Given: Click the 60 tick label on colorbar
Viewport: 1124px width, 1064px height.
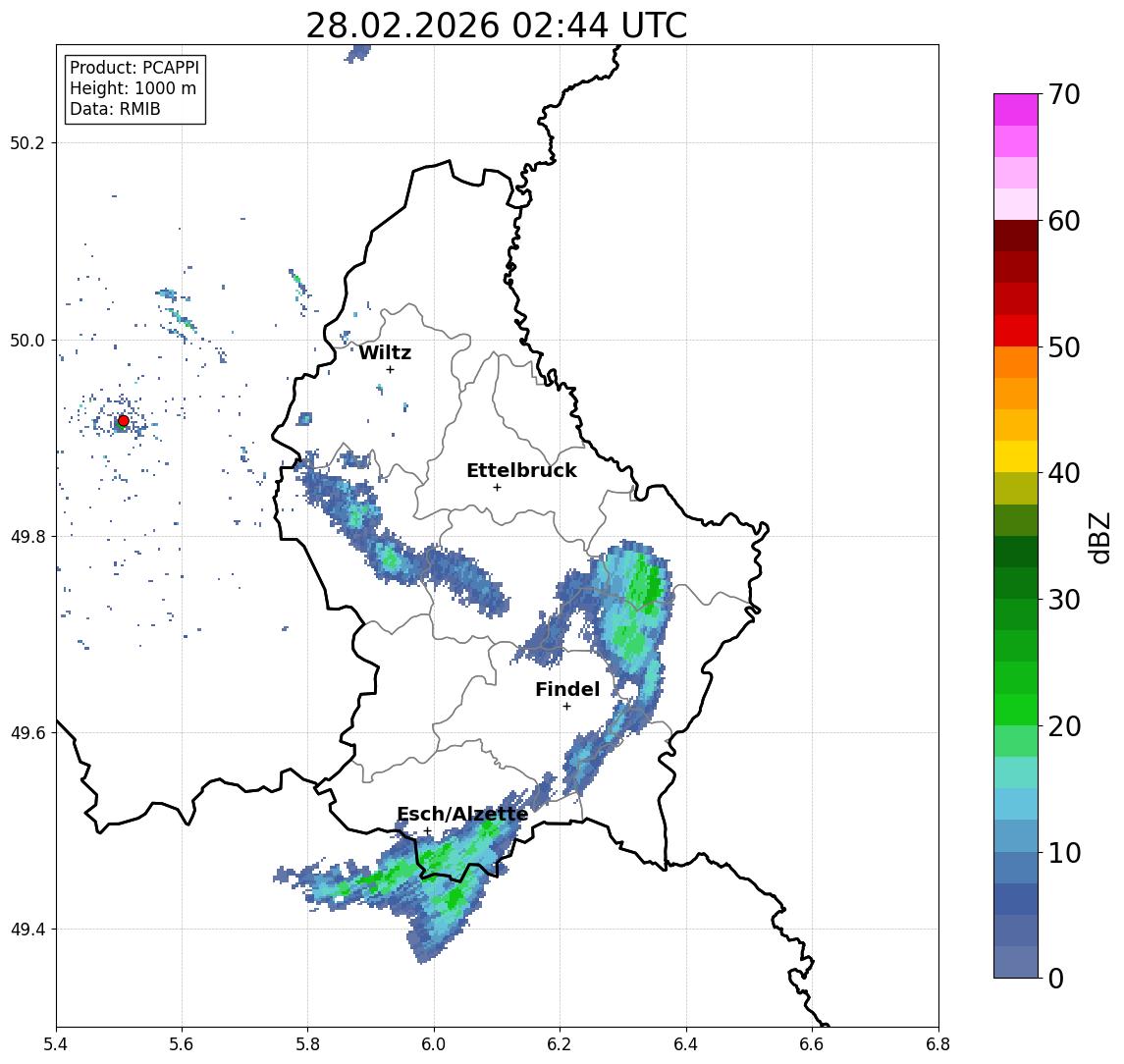Looking at the screenshot, I should pyautogui.click(x=1064, y=221).
